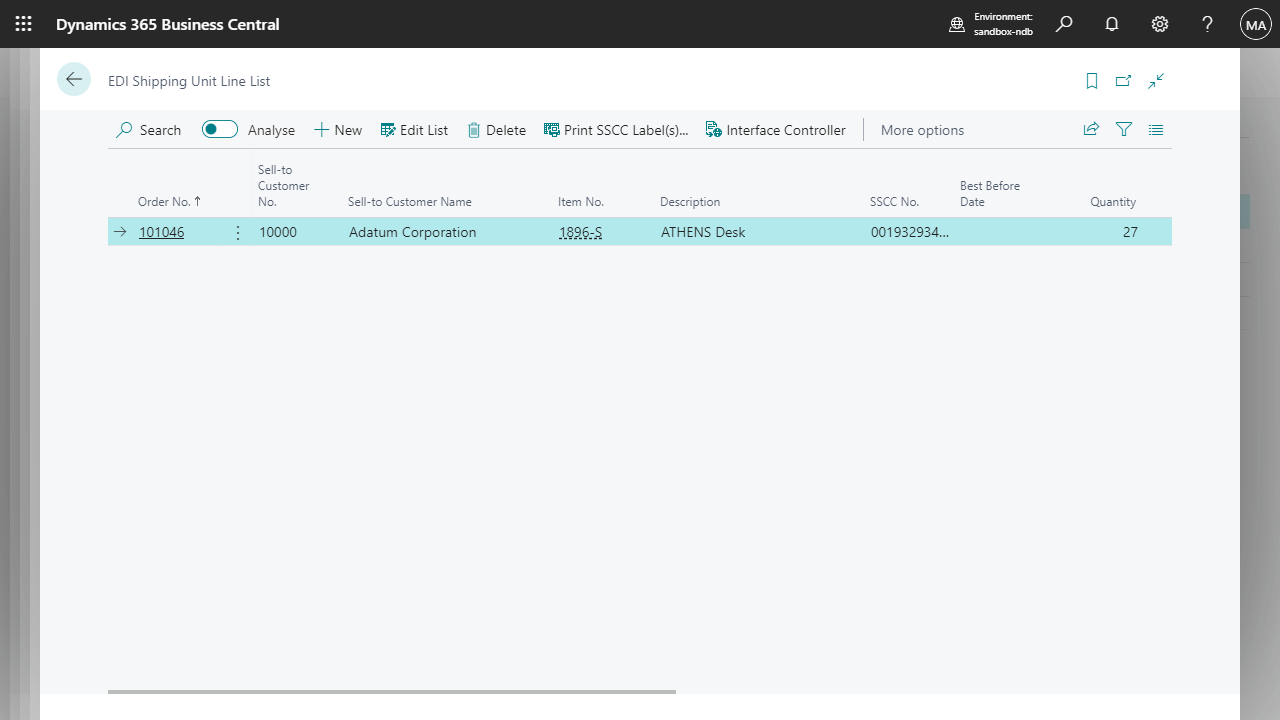Screen dimensions: 1280x720
Task: Toggle the filter pane funnel icon
Action: coord(1124,130)
